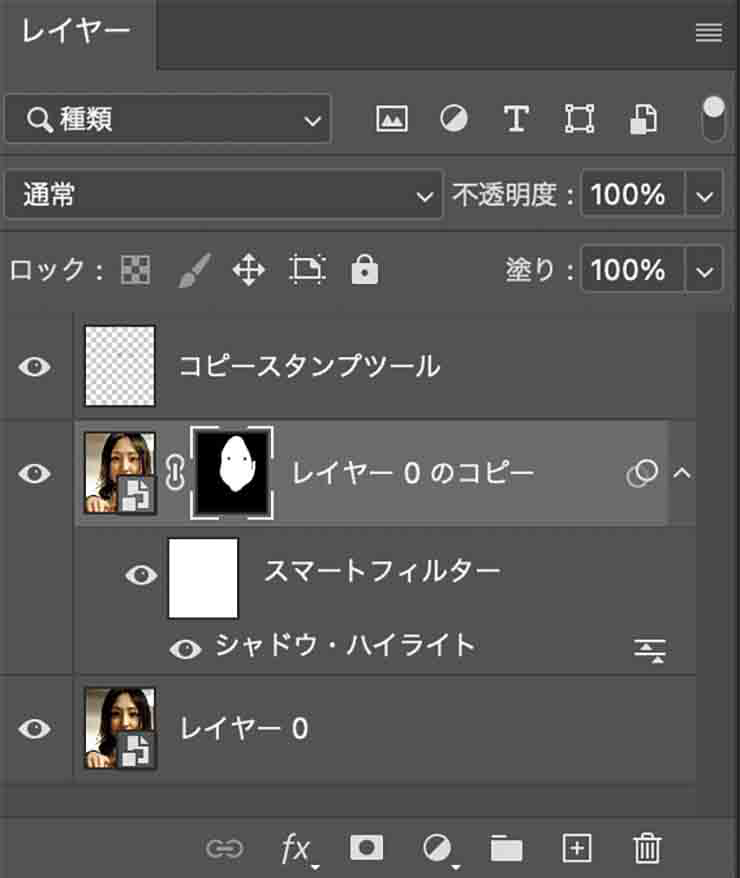Hide the コピースタンプツール layer
This screenshot has height=878, width=740.
tap(35, 367)
